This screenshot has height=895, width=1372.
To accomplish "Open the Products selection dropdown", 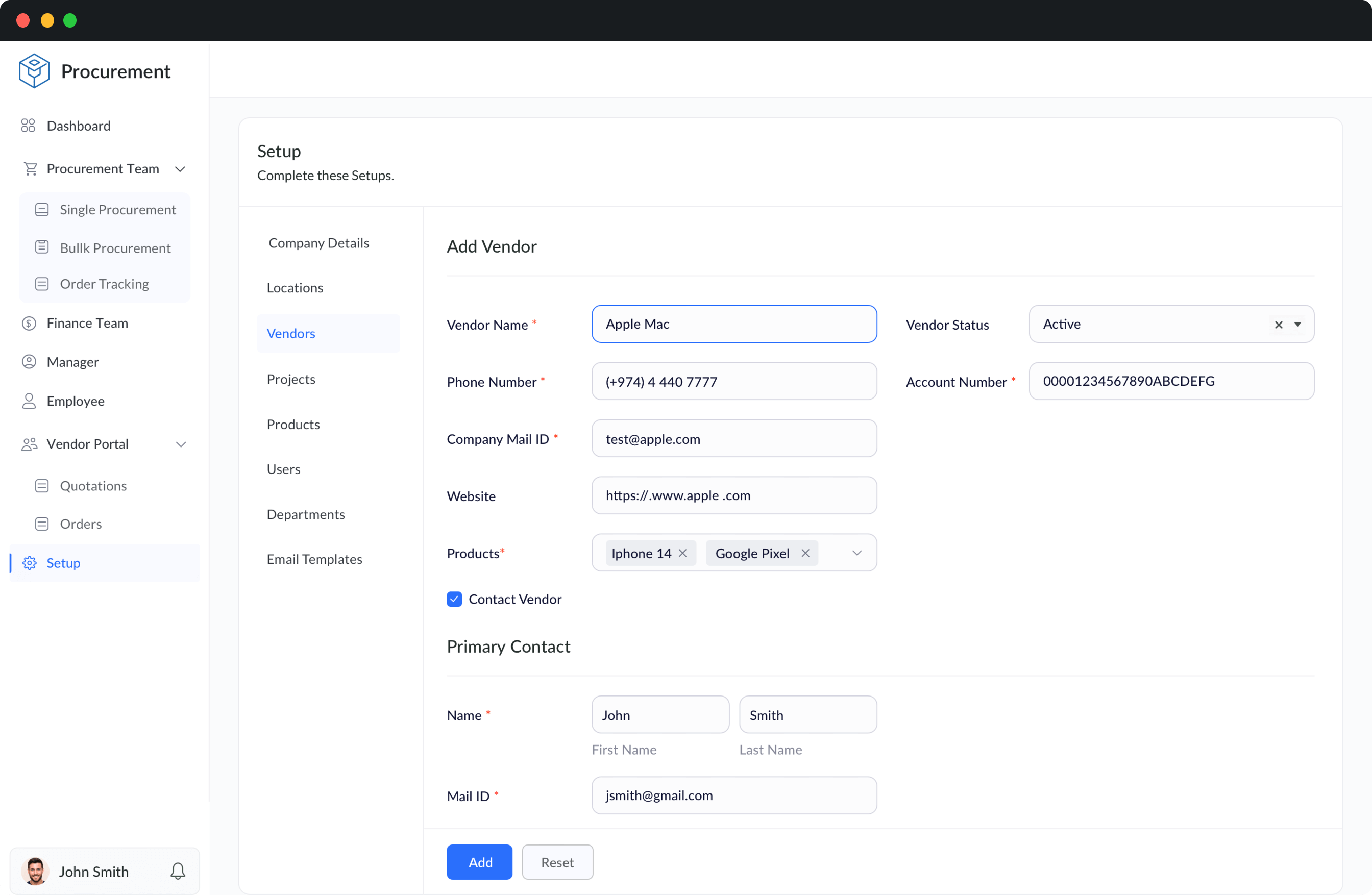I will click(x=856, y=553).
